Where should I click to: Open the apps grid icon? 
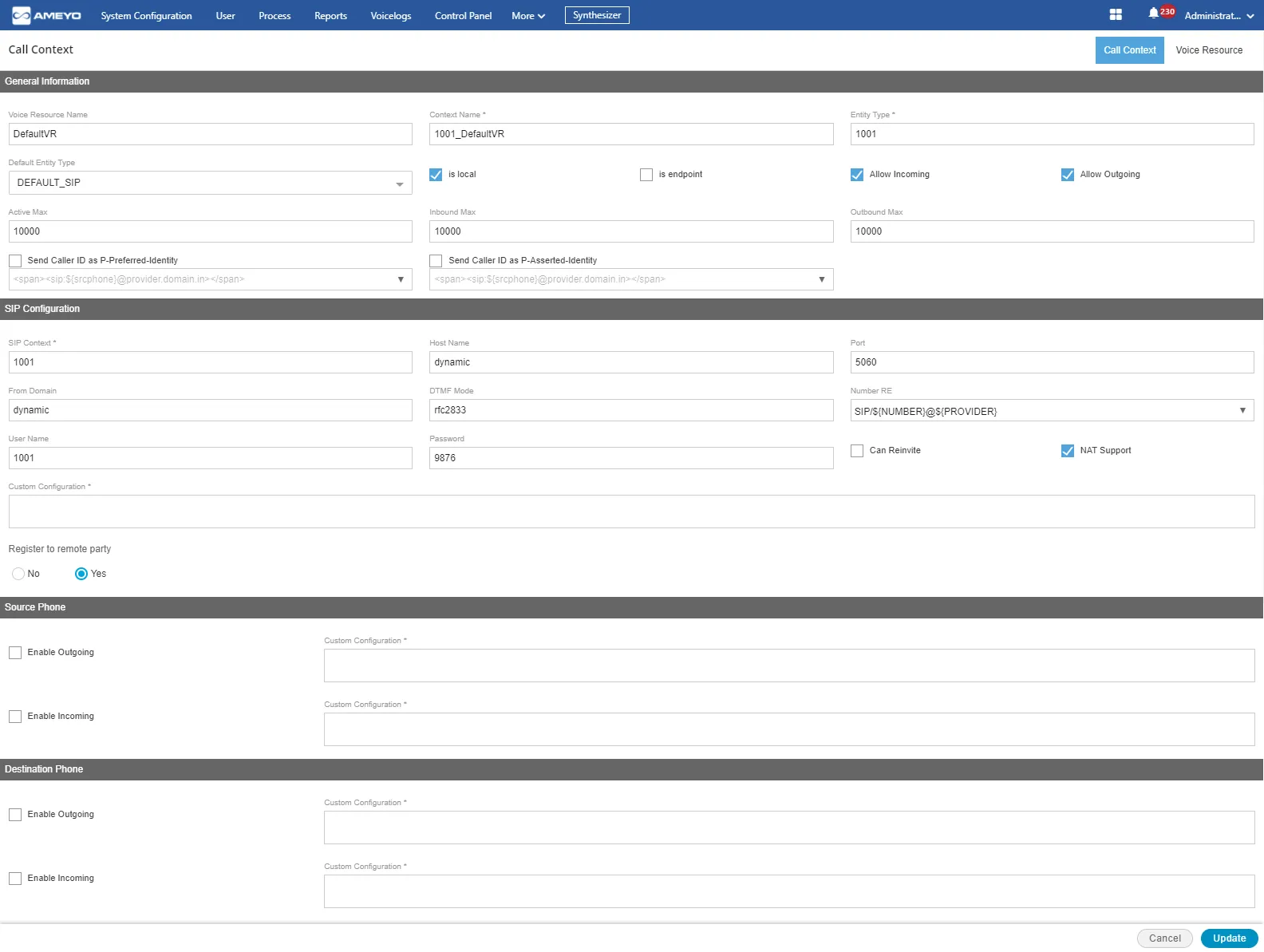(1116, 15)
